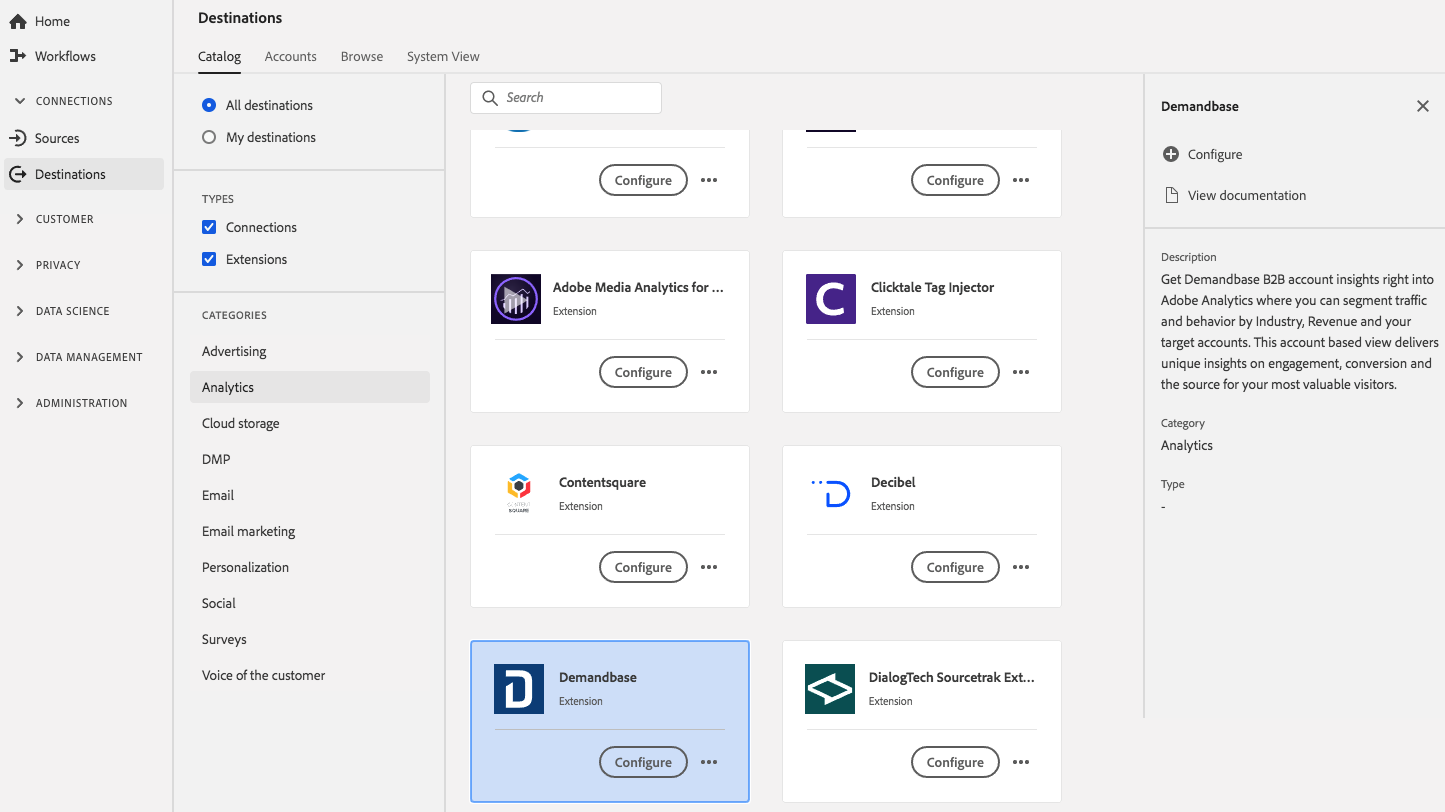Switch to the Accounts tab
Viewport: 1445px width, 812px height.
pyautogui.click(x=290, y=56)
